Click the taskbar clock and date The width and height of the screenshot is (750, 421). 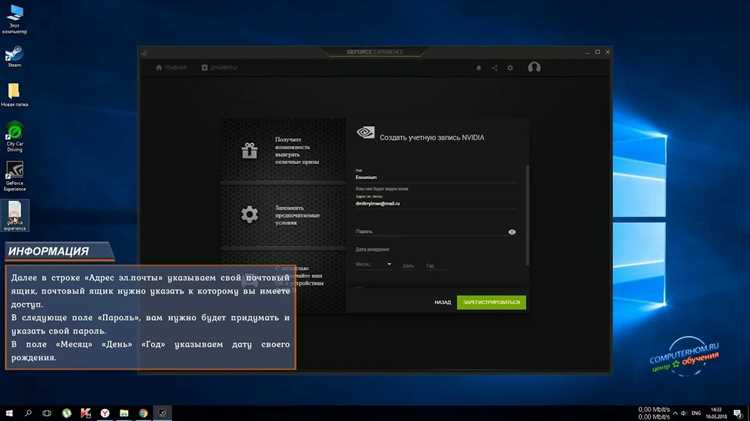pos(716,413)
